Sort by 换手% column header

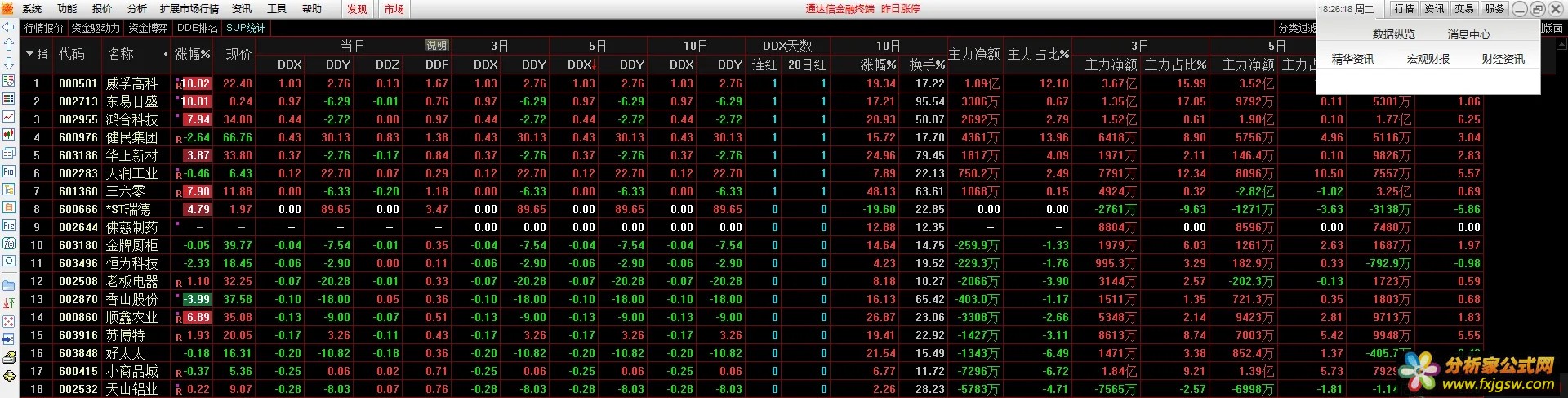pyautogui.click(x=927, y=64)
